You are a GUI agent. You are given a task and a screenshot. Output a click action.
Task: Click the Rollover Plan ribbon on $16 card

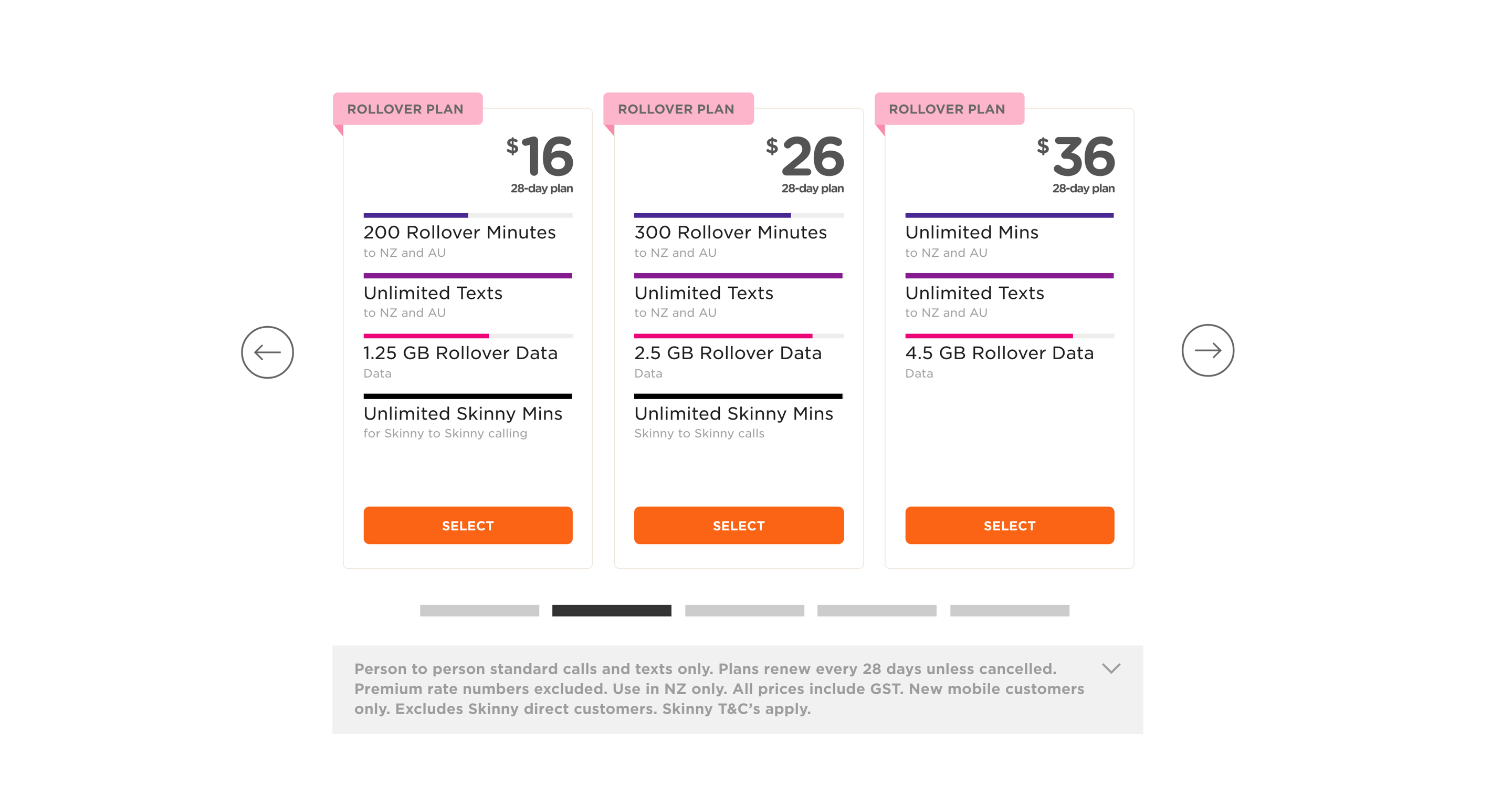click(x=407, y=109)
